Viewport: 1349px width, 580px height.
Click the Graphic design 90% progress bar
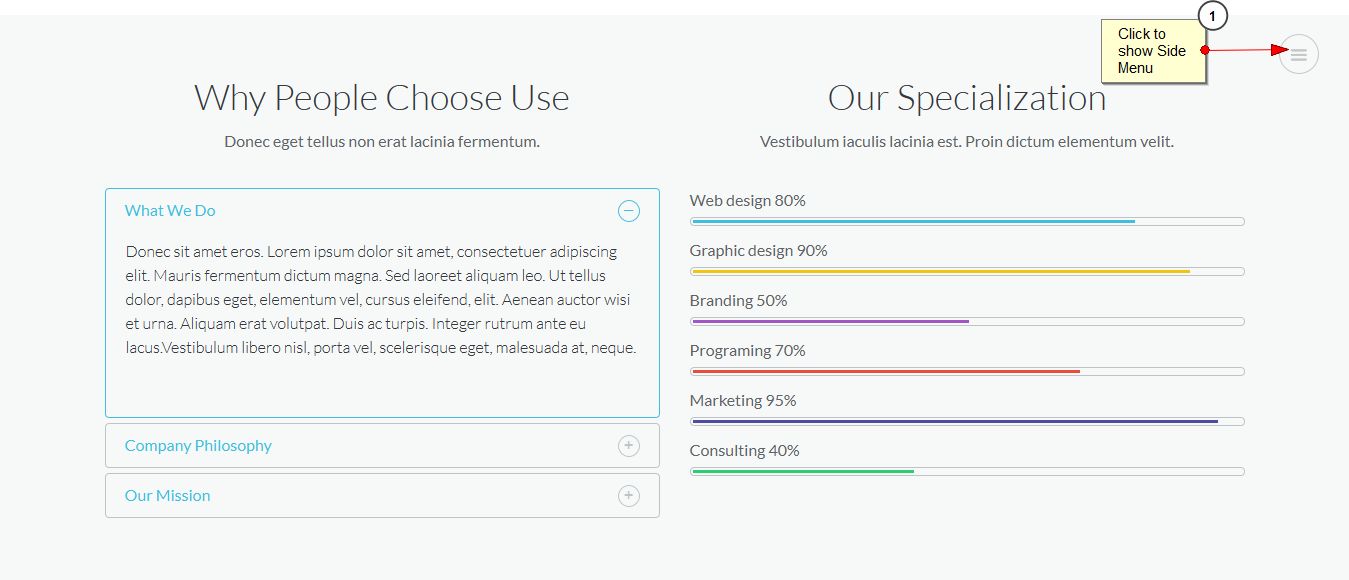(x=967, y=271)
